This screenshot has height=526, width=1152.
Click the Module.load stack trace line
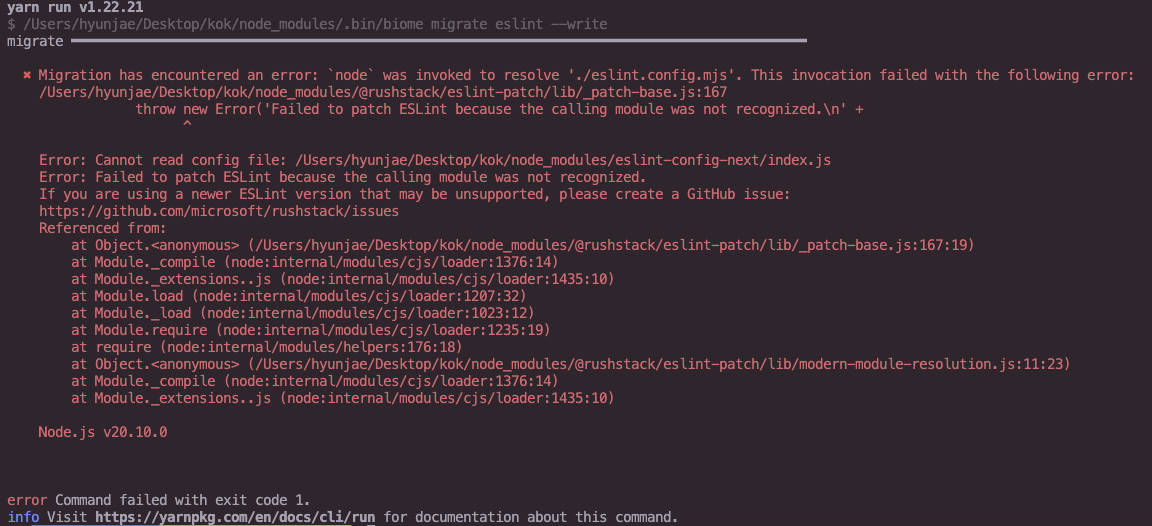(298, 296)
